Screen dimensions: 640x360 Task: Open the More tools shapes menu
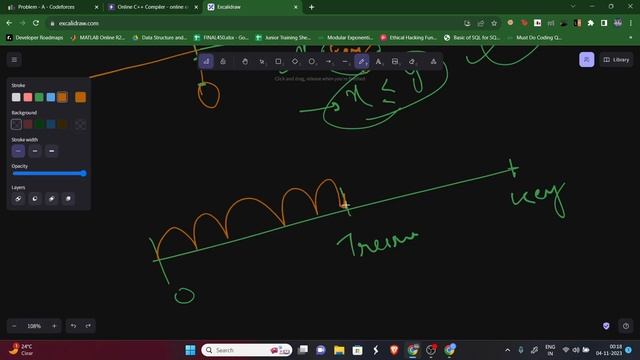click(433, 62)
